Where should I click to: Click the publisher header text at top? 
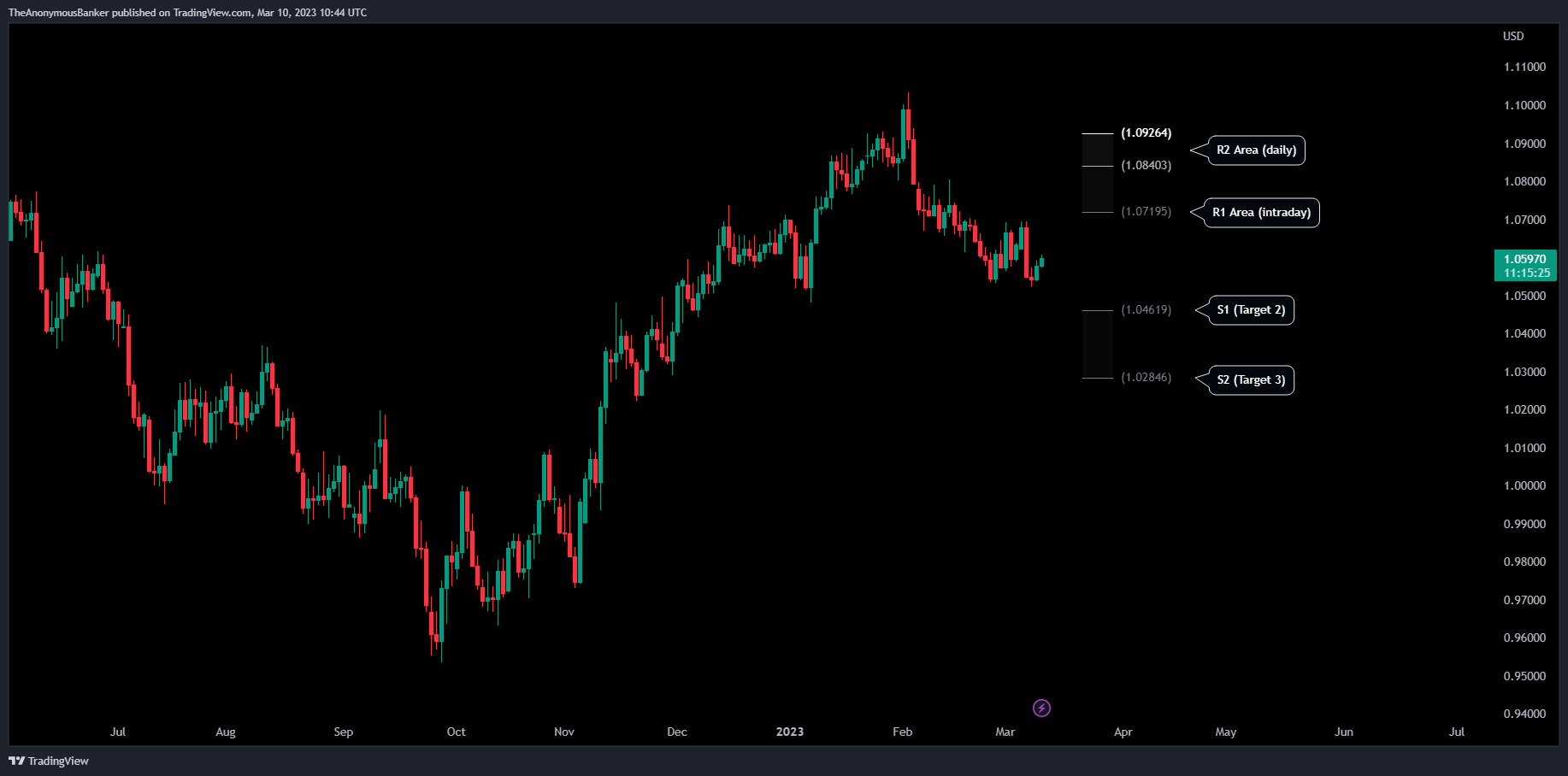click(187, 13)
